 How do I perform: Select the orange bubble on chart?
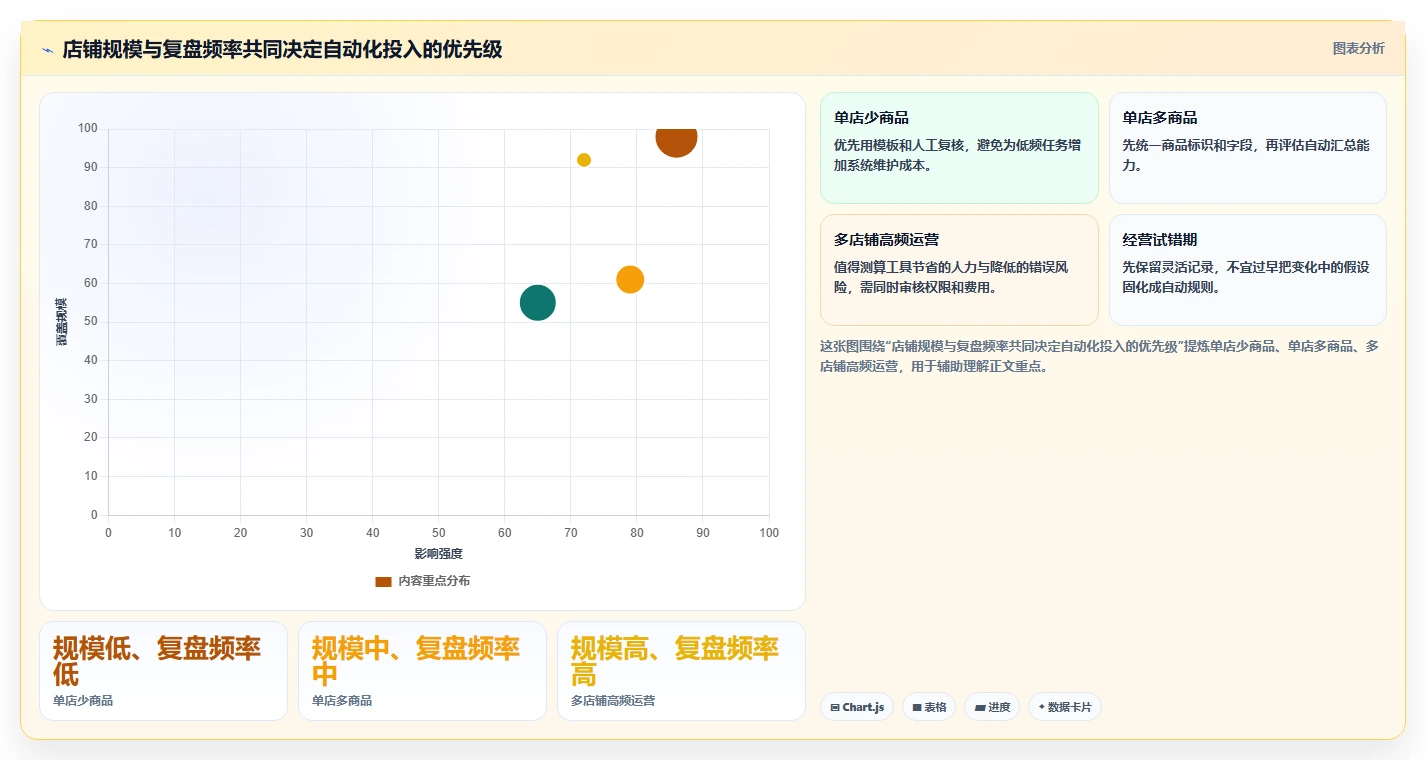(x=630, y=280)
